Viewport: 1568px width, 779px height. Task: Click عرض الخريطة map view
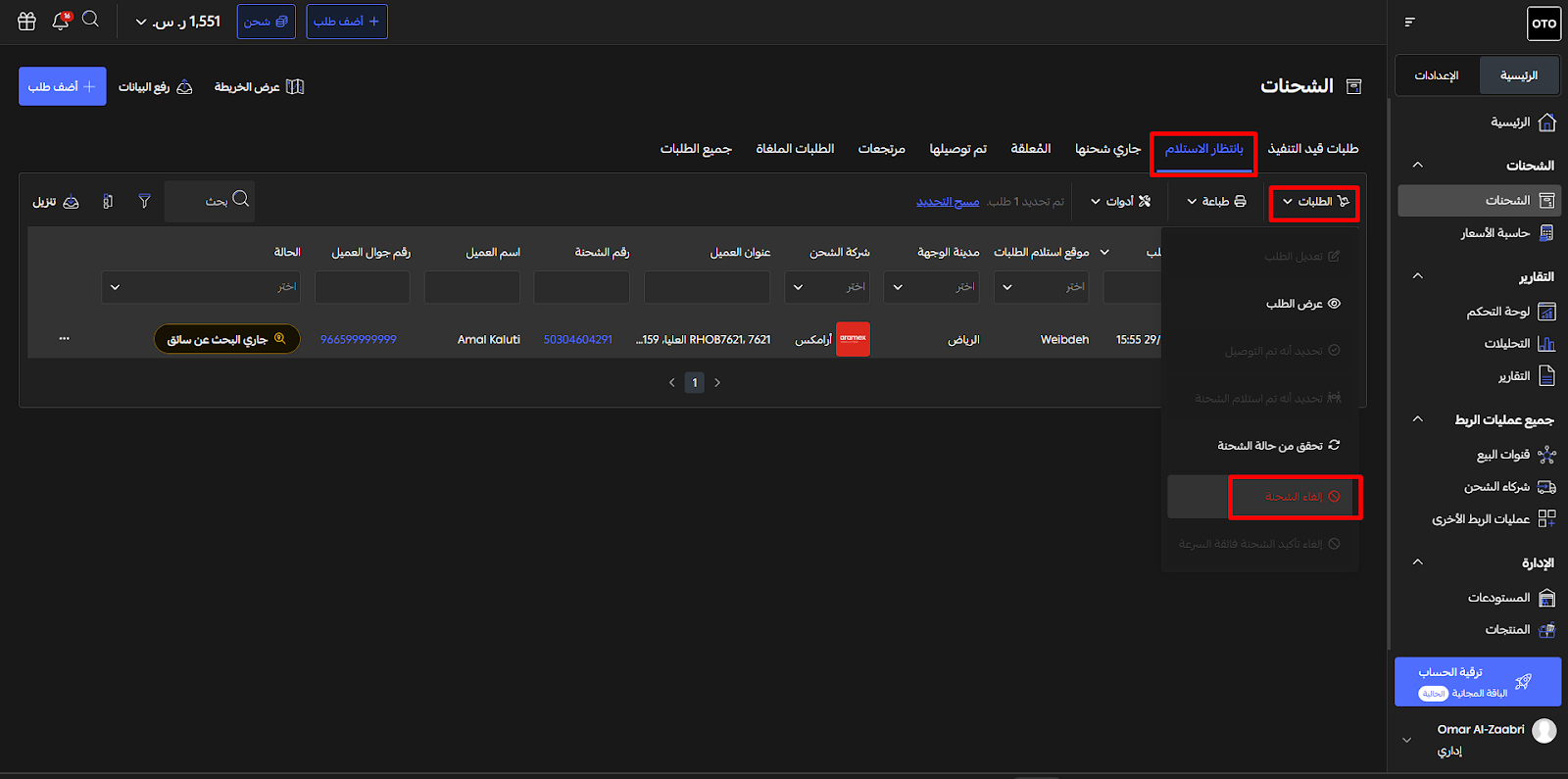pos(259,87)
